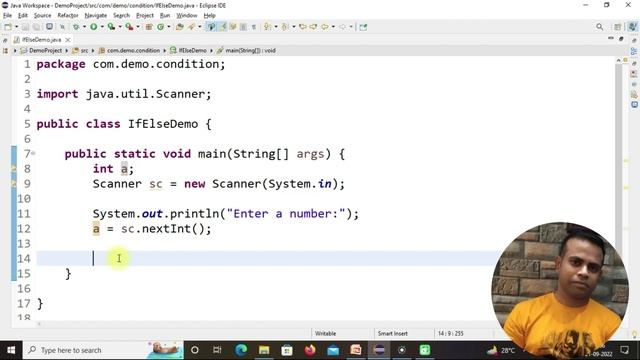Open the New wizard dropdown arrow
Image resolution: width=640 pixels, height=360 pixels.
pyautogui.click(x=16, y=27)
